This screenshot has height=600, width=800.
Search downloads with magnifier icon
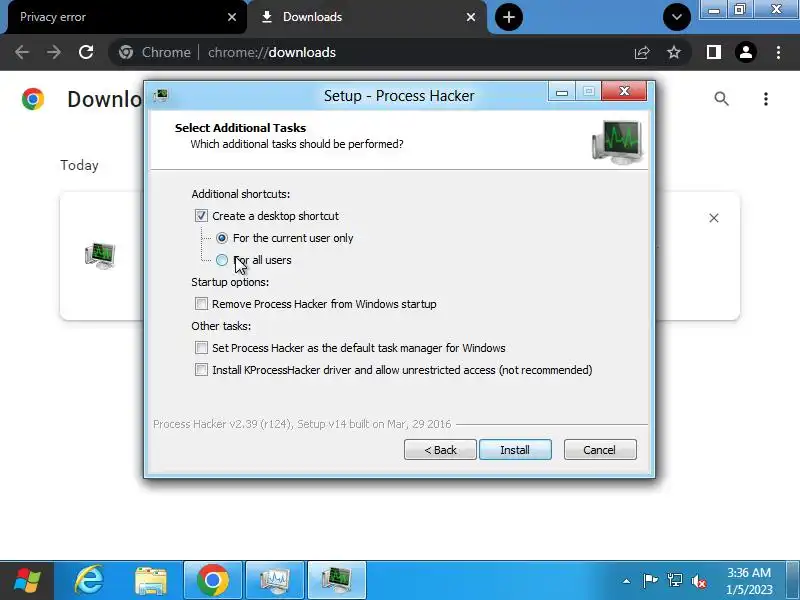coord(721,98)
